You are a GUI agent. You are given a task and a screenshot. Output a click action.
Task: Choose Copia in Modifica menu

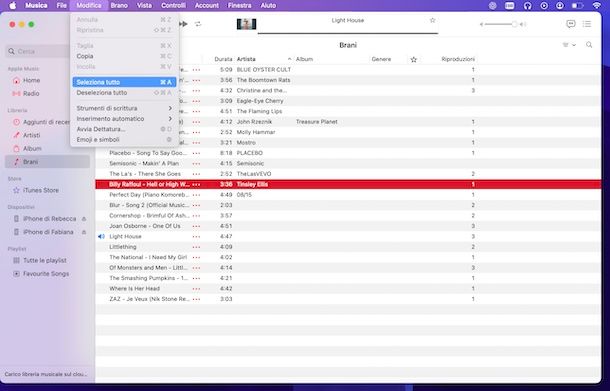pos(124,56)
